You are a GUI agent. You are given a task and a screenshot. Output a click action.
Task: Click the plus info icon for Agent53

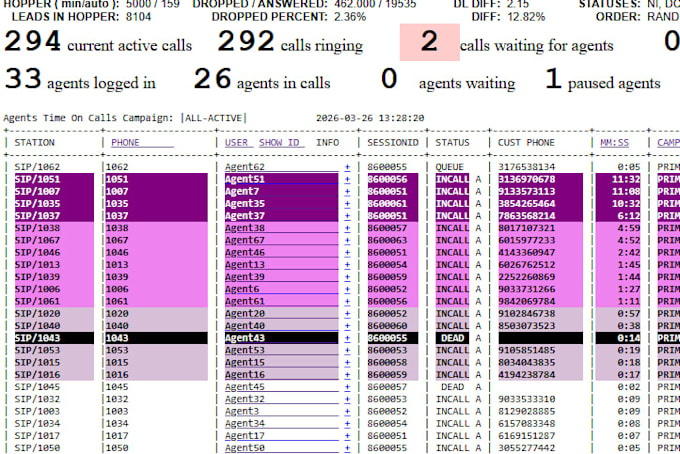point(347,350)
